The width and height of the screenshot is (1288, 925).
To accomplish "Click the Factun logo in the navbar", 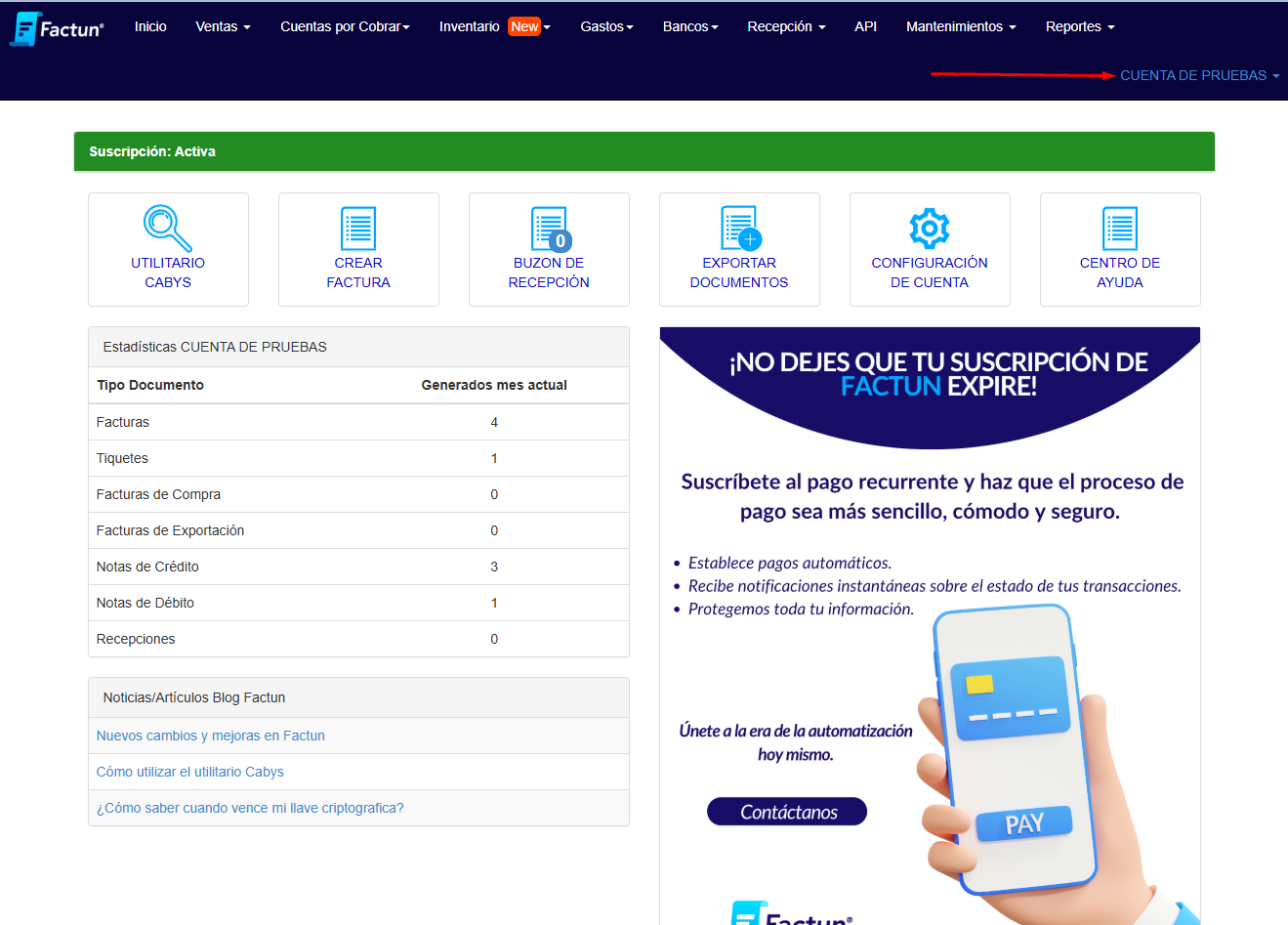I will point(57,28).
